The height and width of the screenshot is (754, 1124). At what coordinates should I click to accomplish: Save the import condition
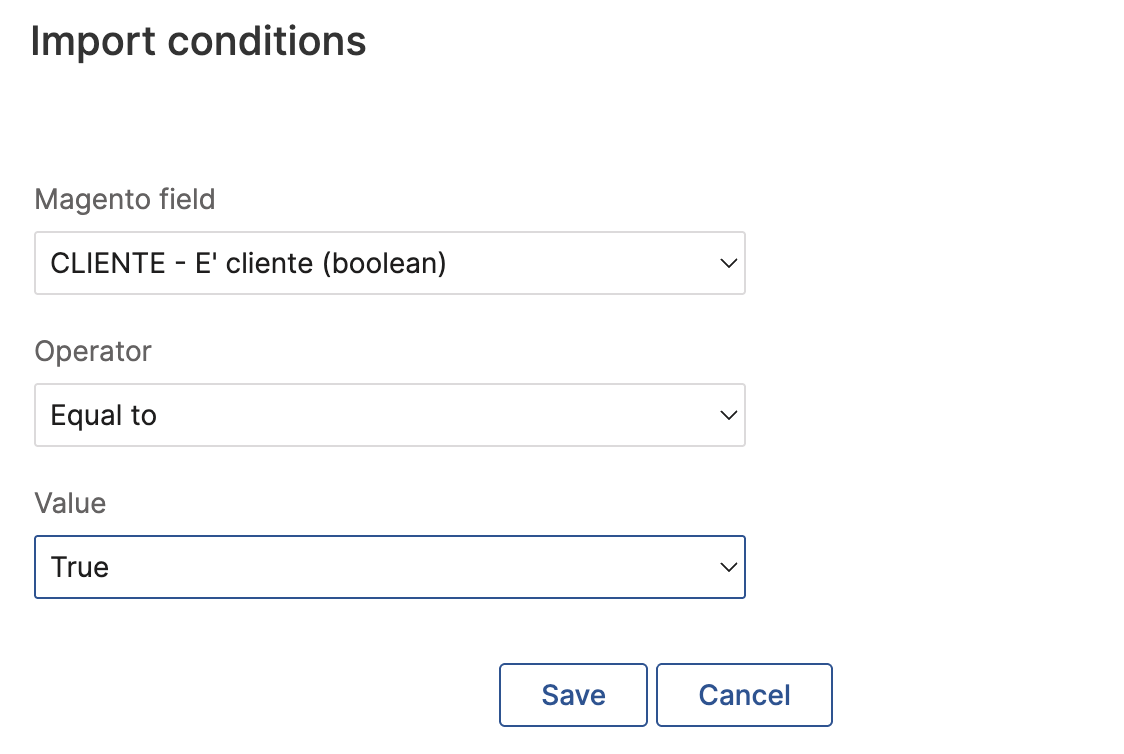click(x=573, y=695)
